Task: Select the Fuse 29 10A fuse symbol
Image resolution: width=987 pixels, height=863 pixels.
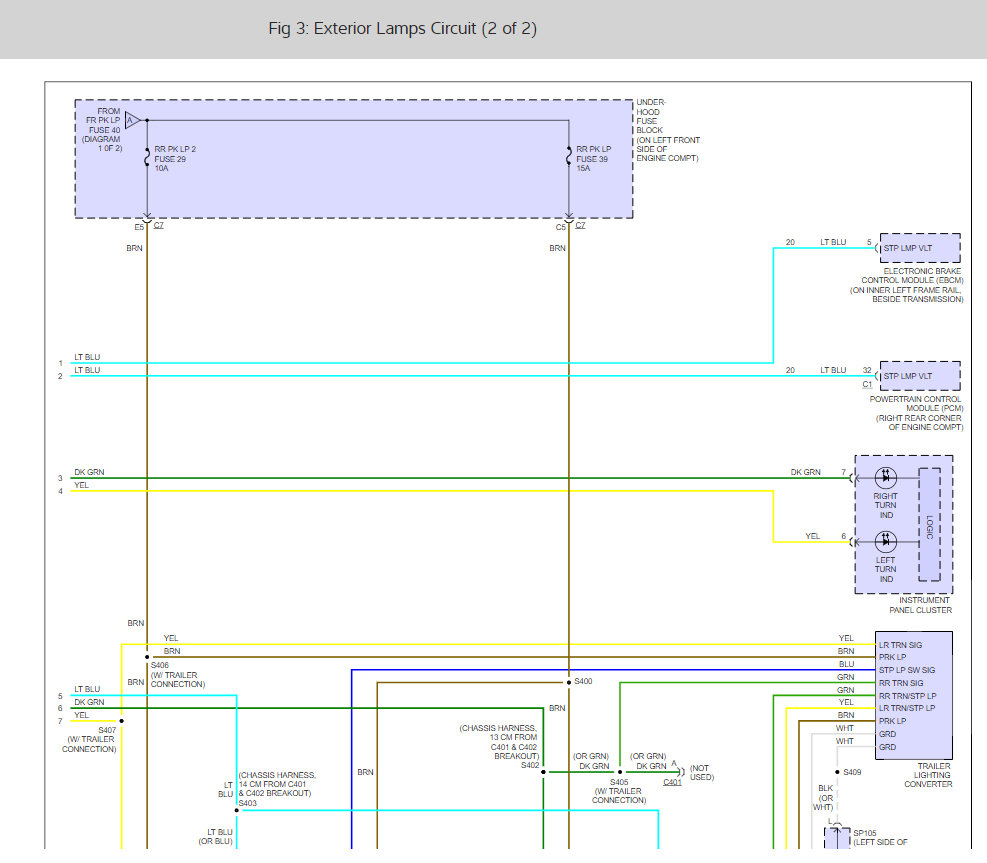Action: click(147, 156)
